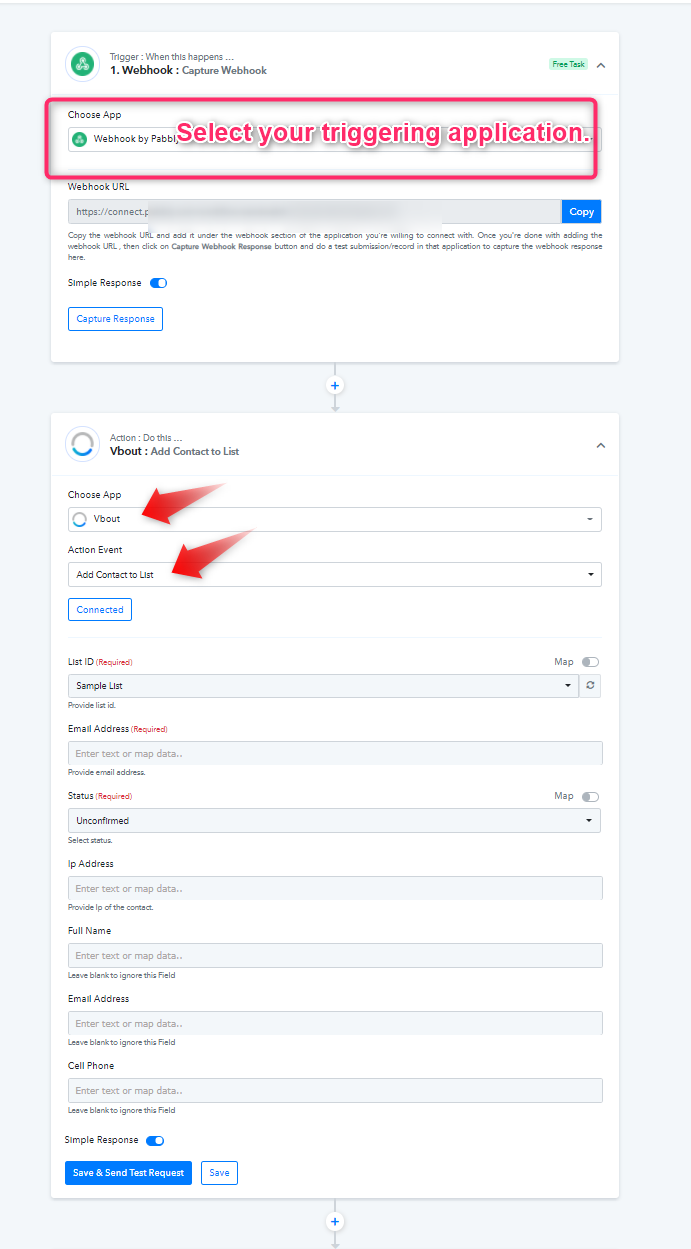Click the 'Select status.' hint text
The width and height of the screenshot is (691, 1249).
click(x=90, y=840)
